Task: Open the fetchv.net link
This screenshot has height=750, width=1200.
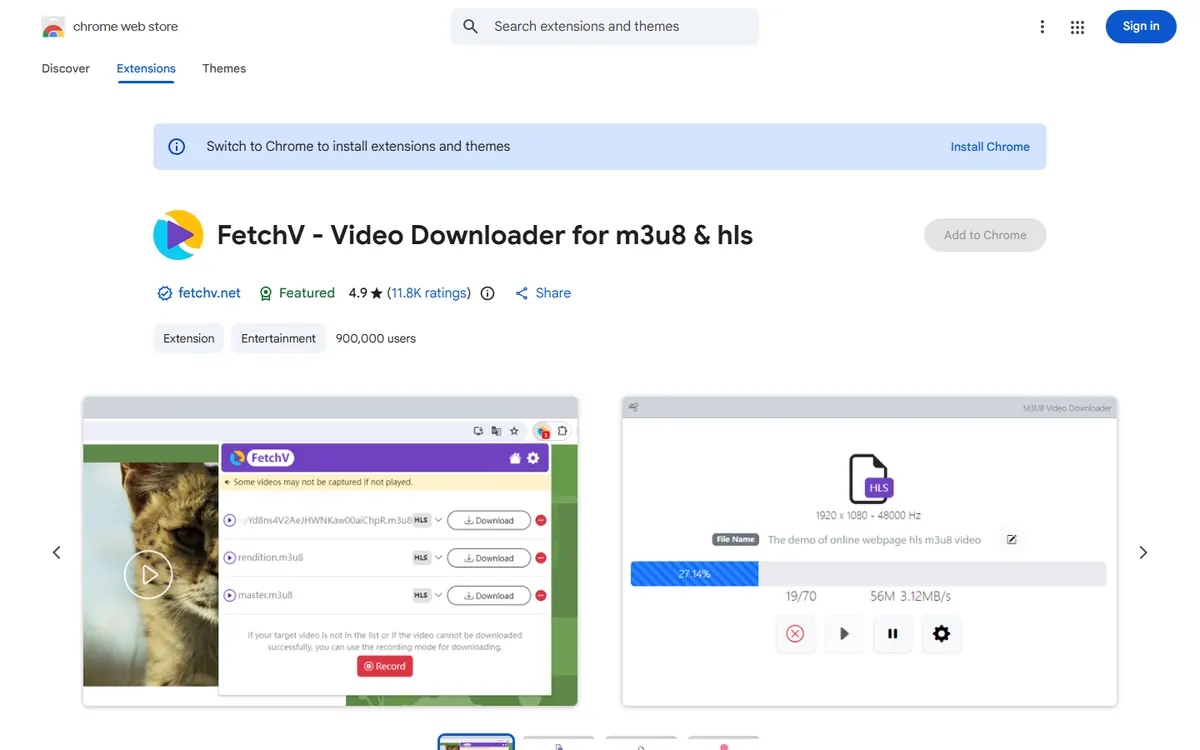Action: pos(210,294)
